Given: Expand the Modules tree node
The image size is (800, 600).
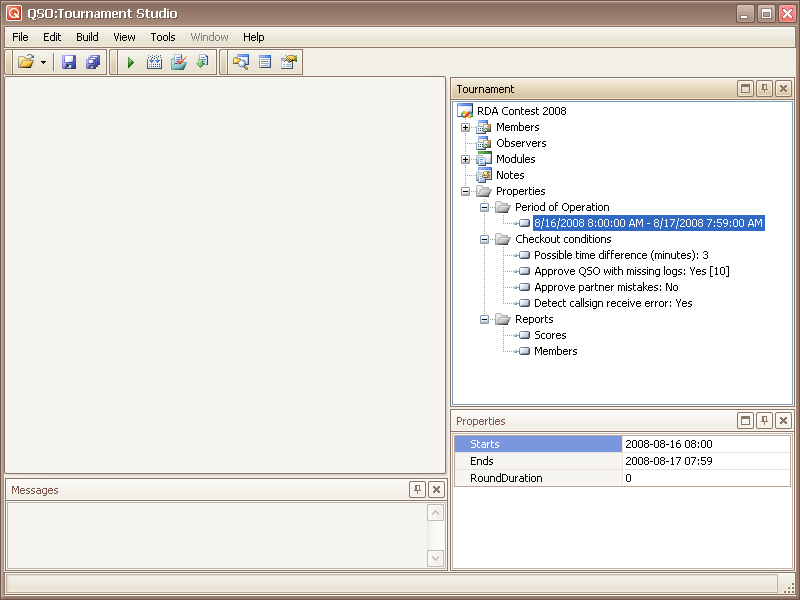Looking at the screenshot, I should tap(465, 159).
